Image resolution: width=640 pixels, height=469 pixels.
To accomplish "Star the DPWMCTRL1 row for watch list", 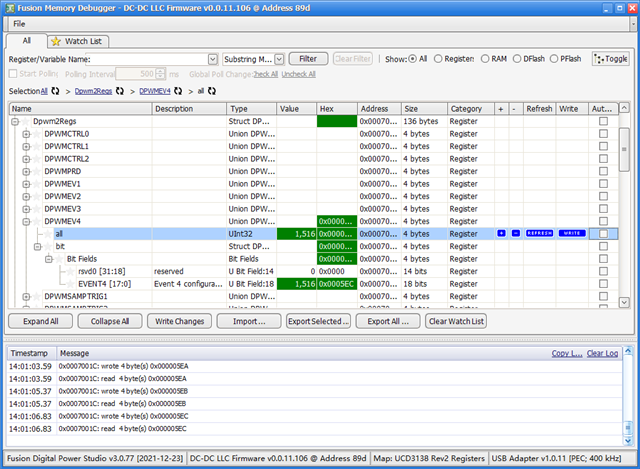I will (37, 146).
